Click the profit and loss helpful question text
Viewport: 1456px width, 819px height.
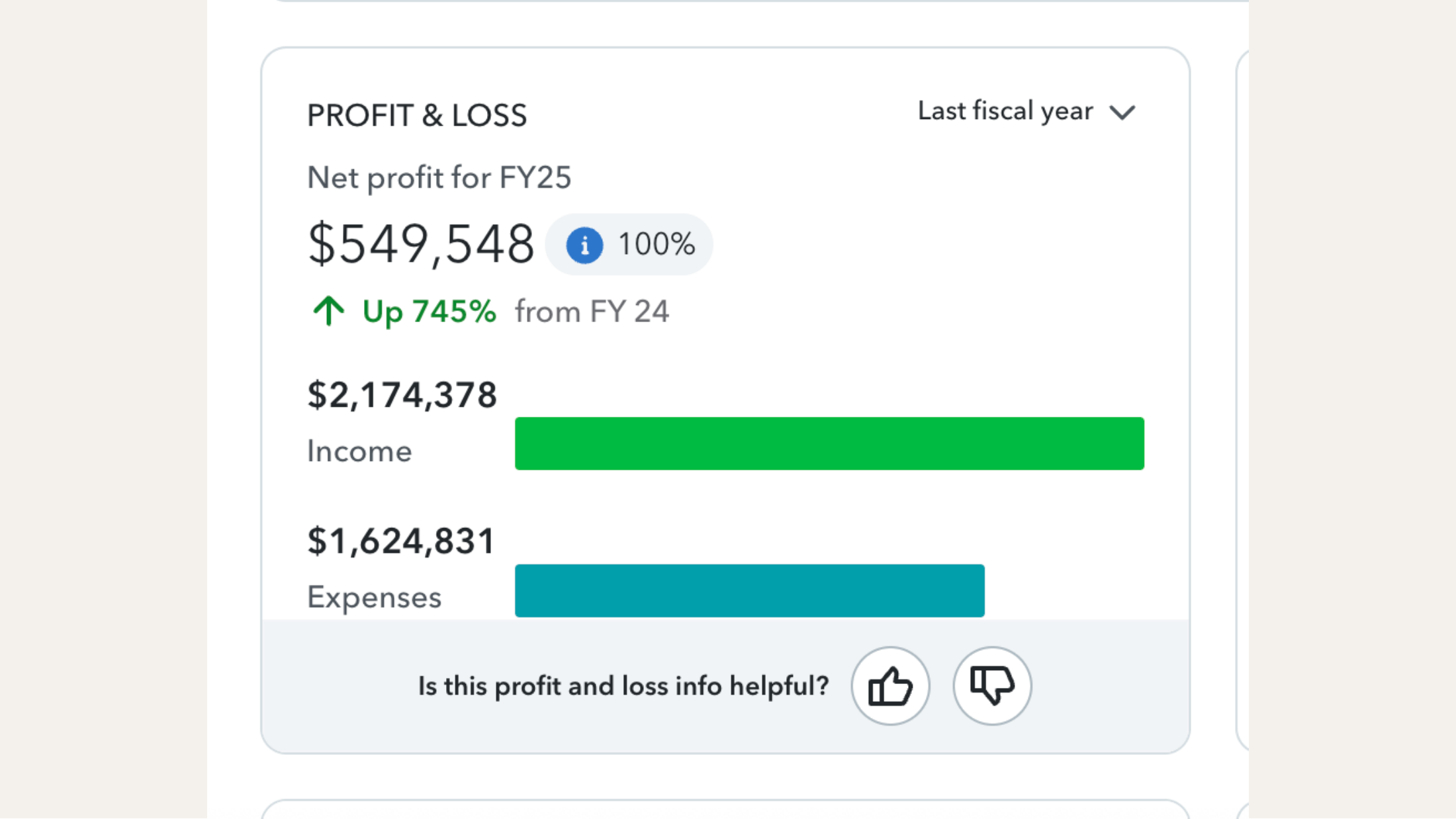click(623, 686)
